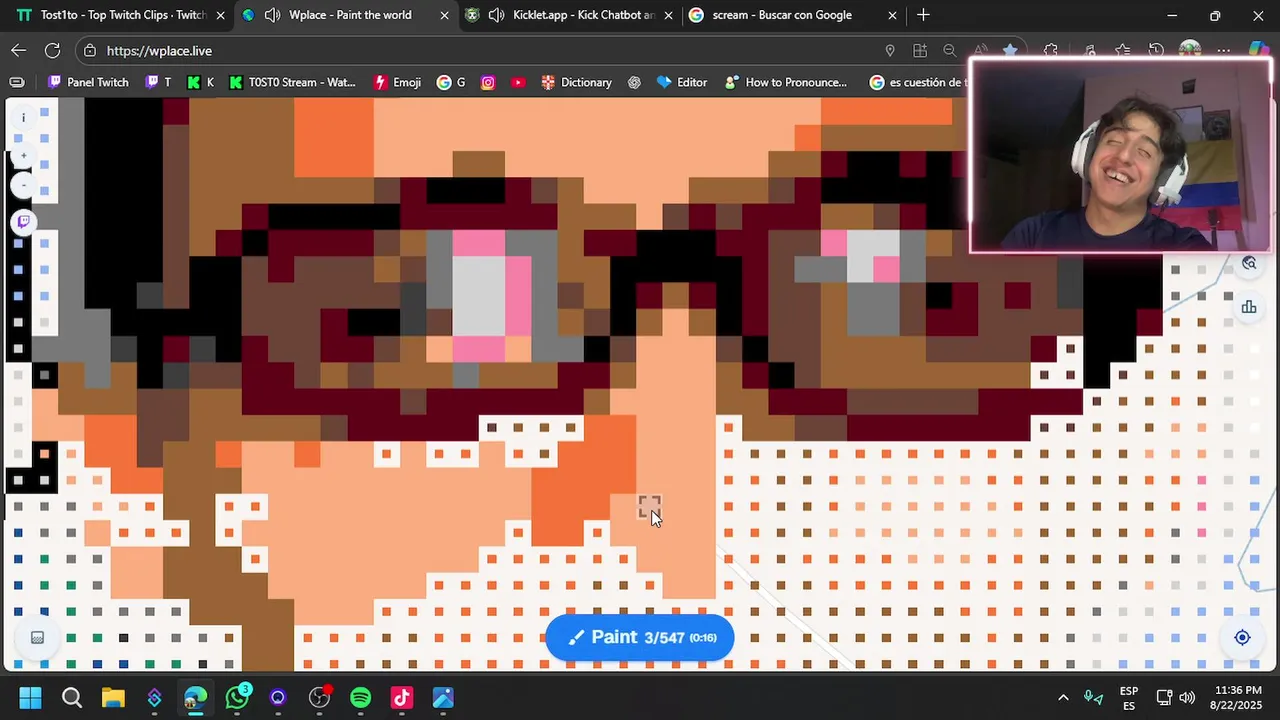The height and width of the screenshot is (720, 1280).
Task: Open the browser profile avatar
Action: [1190, 50]
